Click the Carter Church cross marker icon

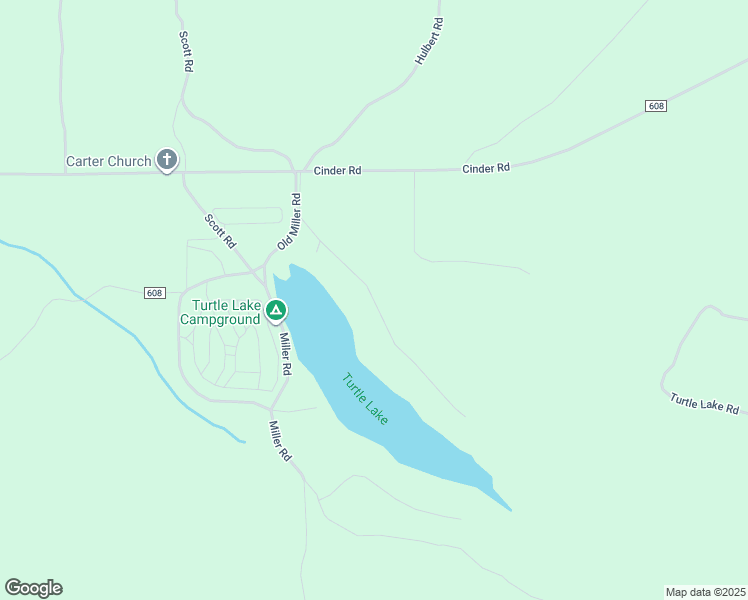(167, 160)
